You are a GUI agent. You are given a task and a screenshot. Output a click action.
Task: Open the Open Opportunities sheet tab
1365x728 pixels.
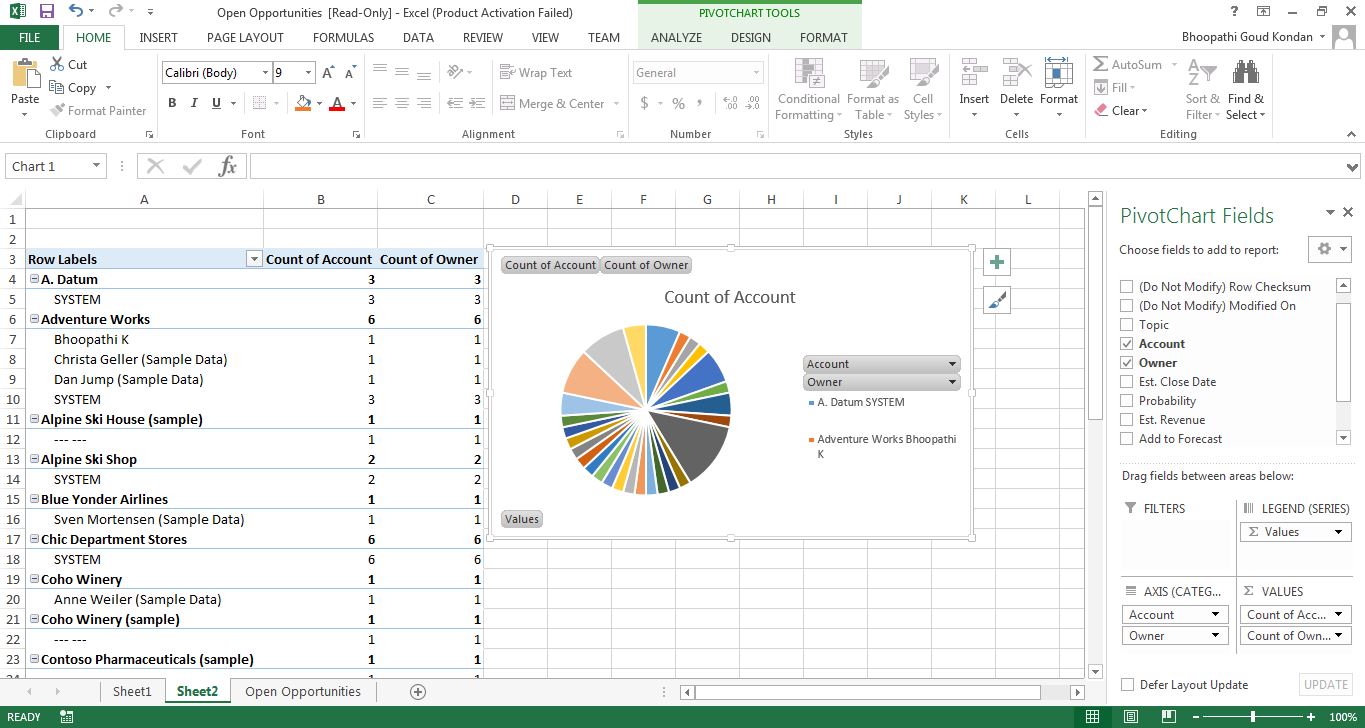click(303, 692)
